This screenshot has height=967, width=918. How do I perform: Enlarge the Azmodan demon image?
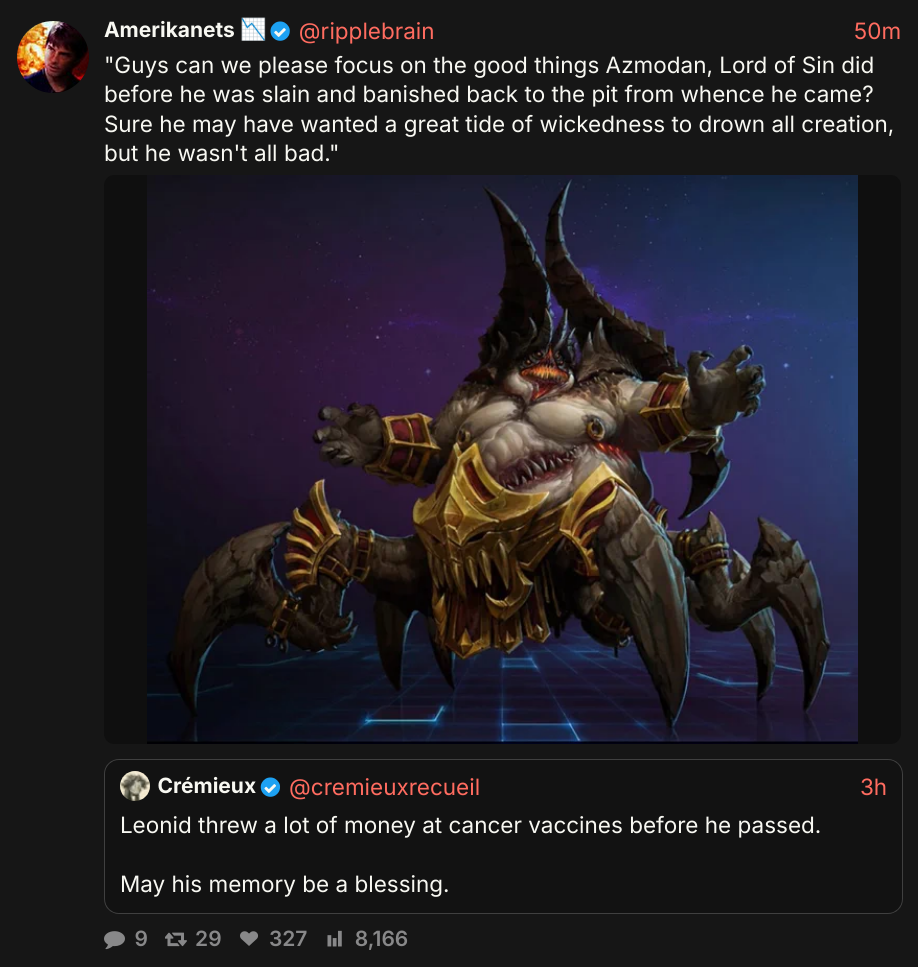pyautogui.click(x=502, y=459)
